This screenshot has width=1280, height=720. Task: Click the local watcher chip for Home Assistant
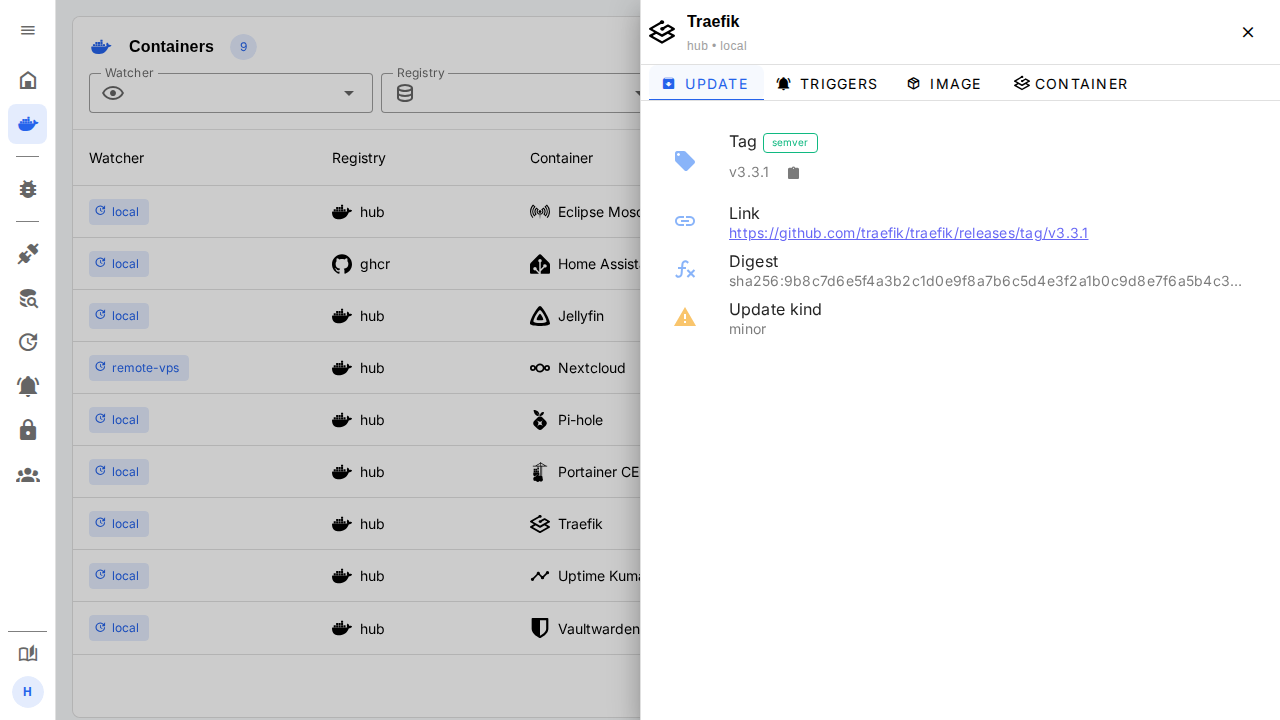pyautogui.click(x=119, y=264)
